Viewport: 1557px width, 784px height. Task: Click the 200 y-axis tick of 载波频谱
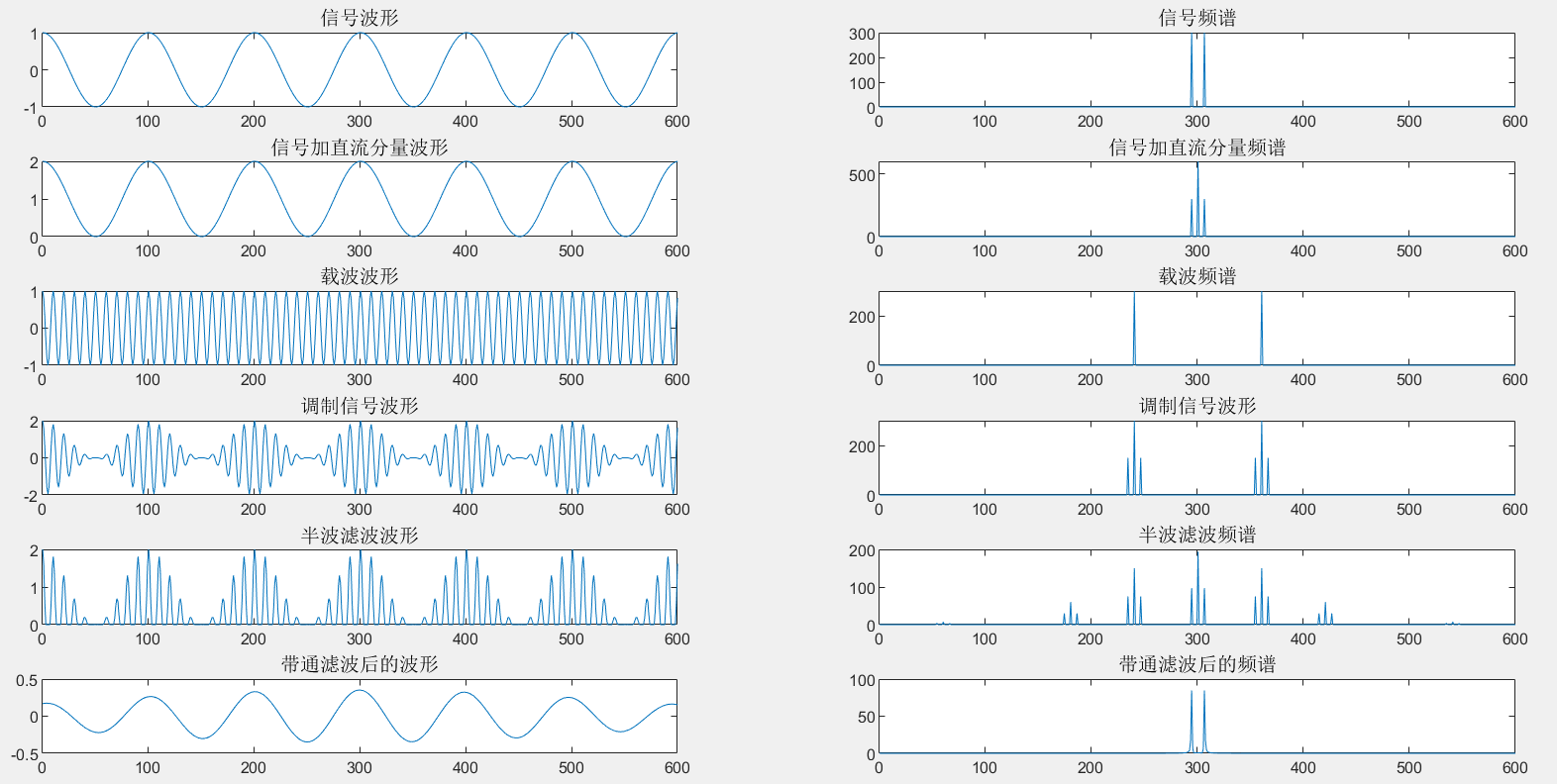click(x=863, y=317)
